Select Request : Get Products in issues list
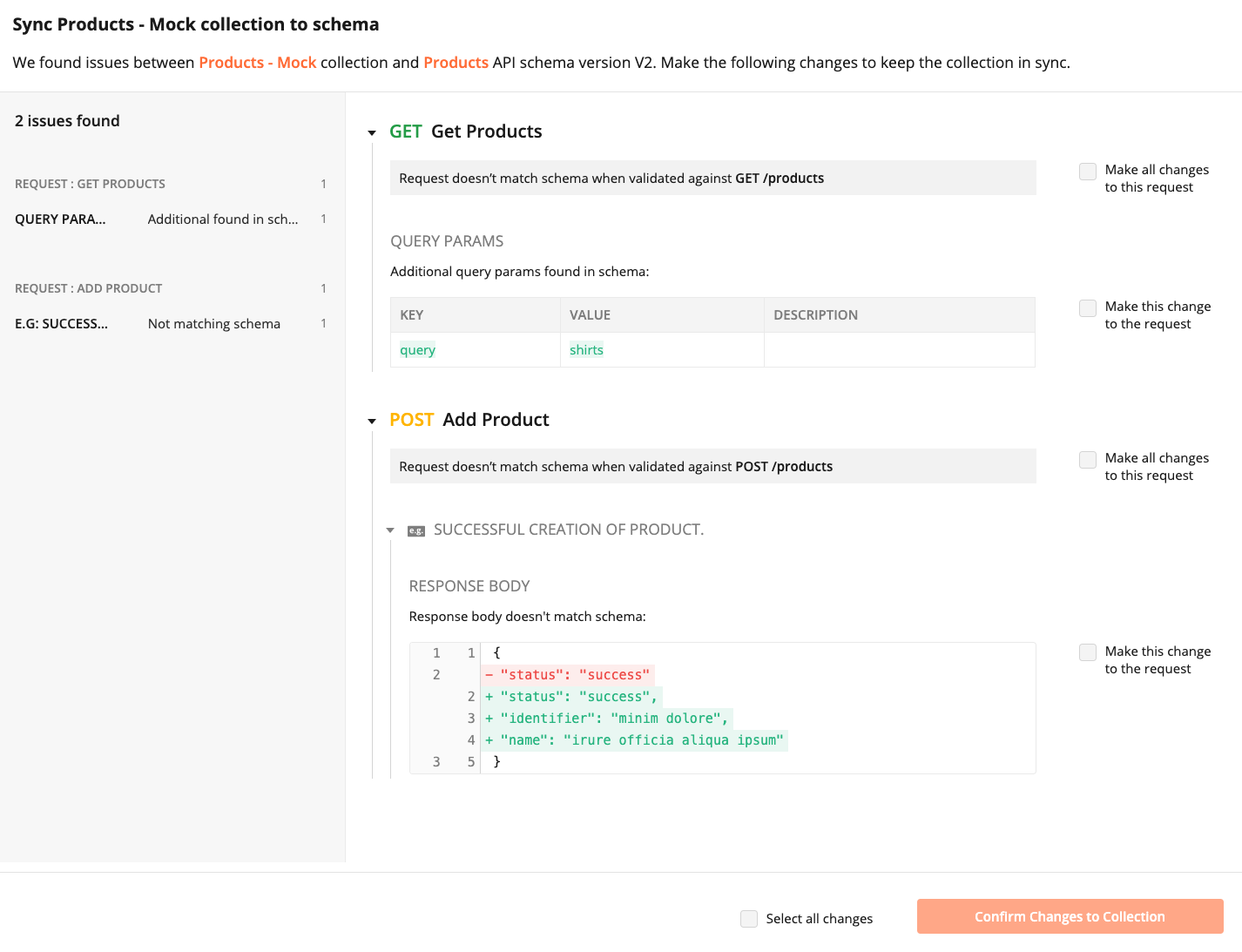The width and height of the screenshot is (1242, 952). tap(171, 184)
